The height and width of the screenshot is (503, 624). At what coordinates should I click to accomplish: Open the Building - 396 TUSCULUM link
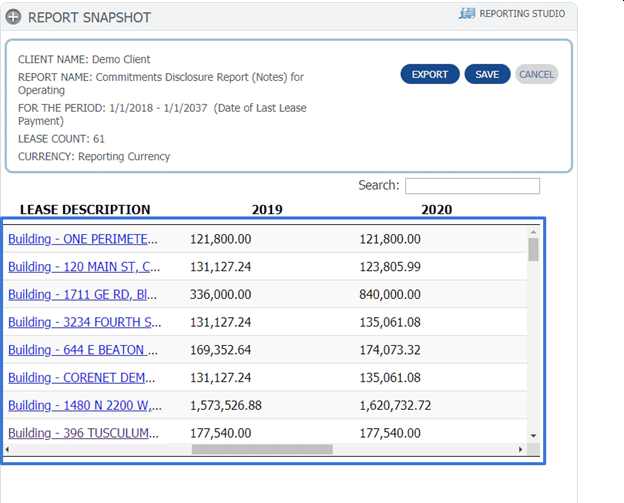[83, 433]
